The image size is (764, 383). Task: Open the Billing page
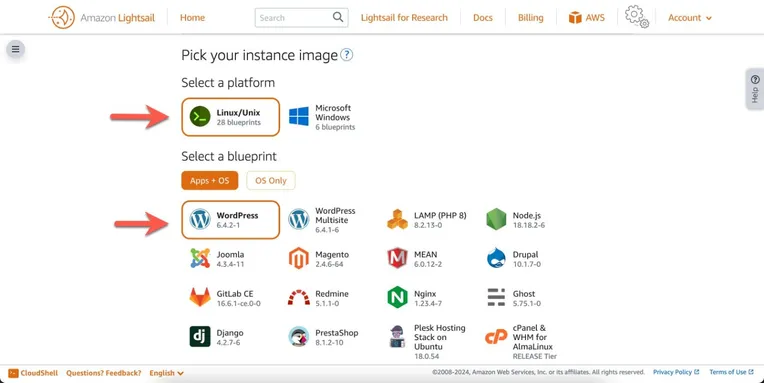[531, 18]
